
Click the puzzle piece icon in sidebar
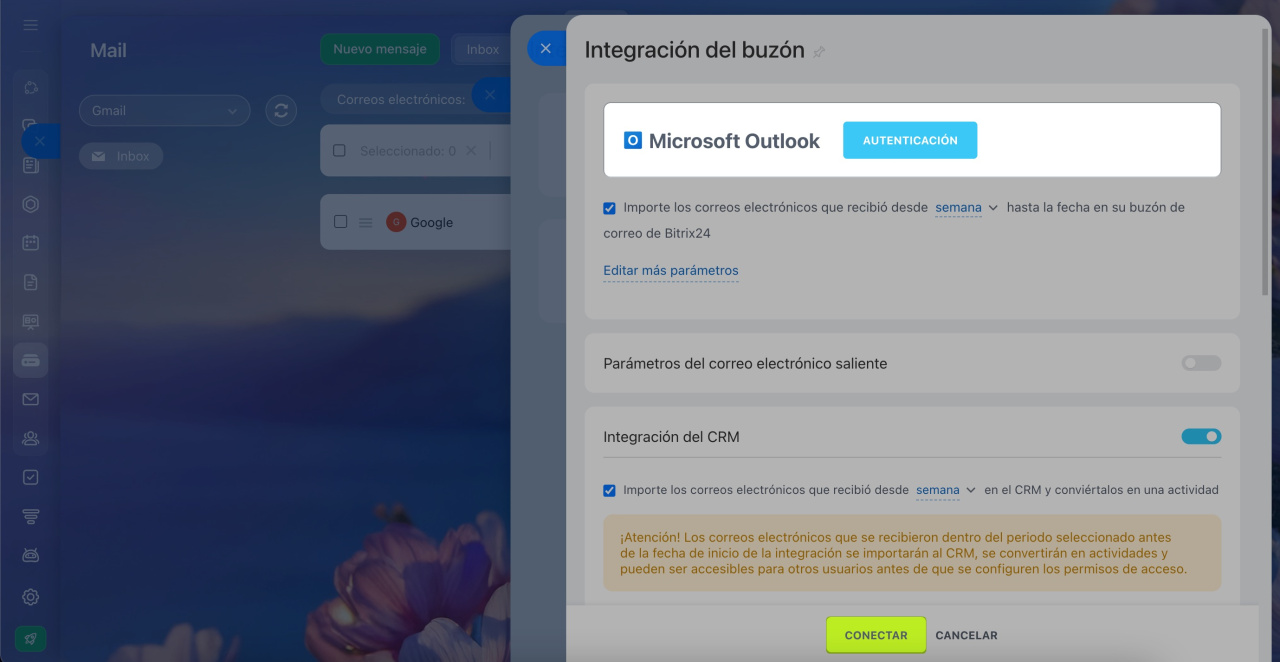(30, 87)
